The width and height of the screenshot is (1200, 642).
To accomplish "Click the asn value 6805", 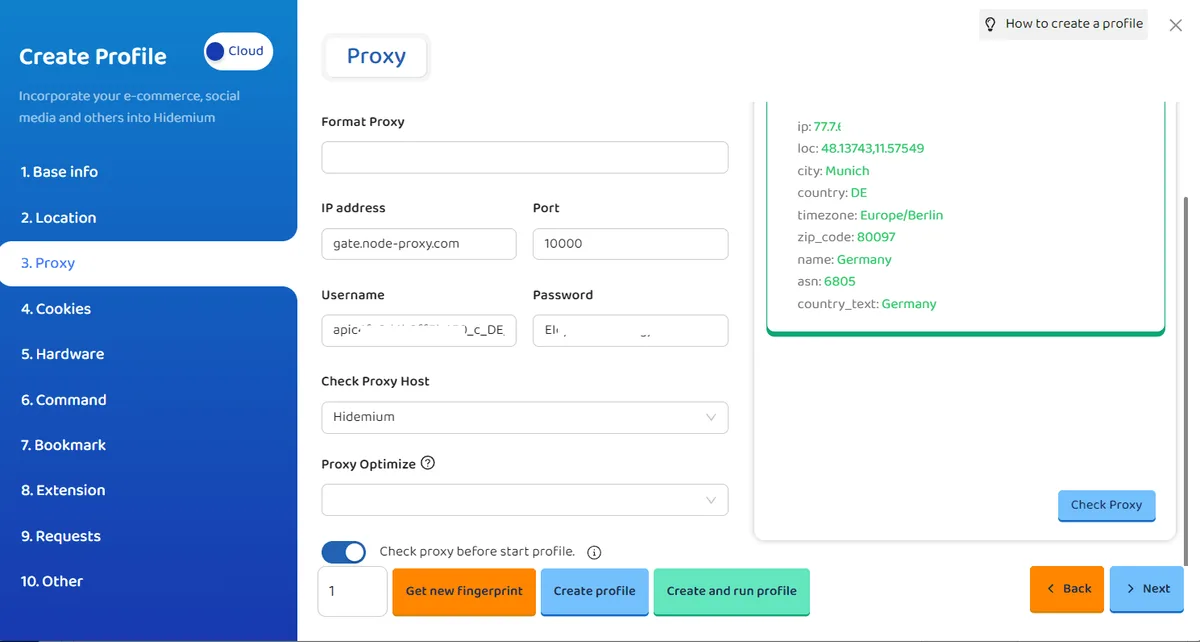I will (x=840, y=282).
